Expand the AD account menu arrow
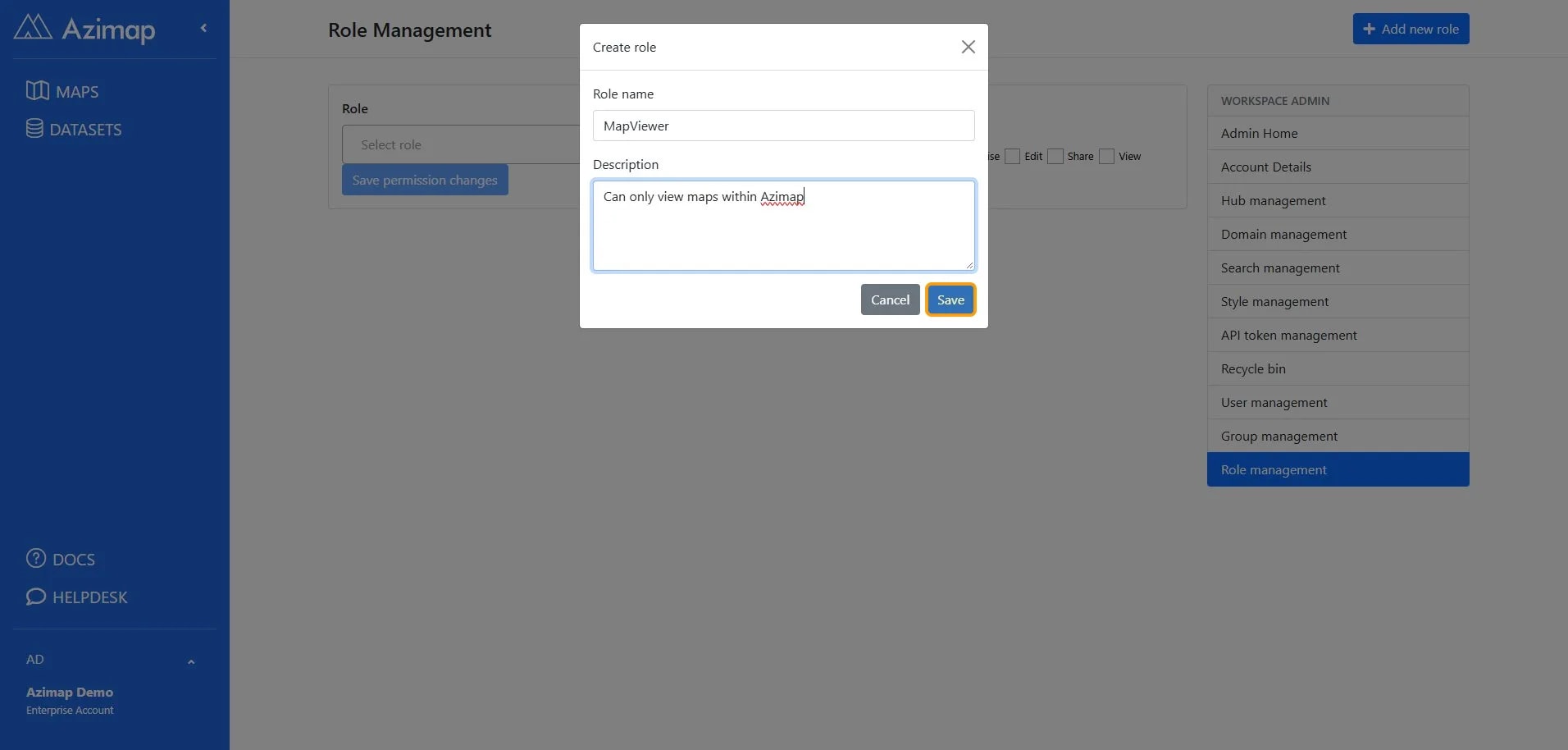Viewport: 1568px width, 750px height. [x=191, y=661]
